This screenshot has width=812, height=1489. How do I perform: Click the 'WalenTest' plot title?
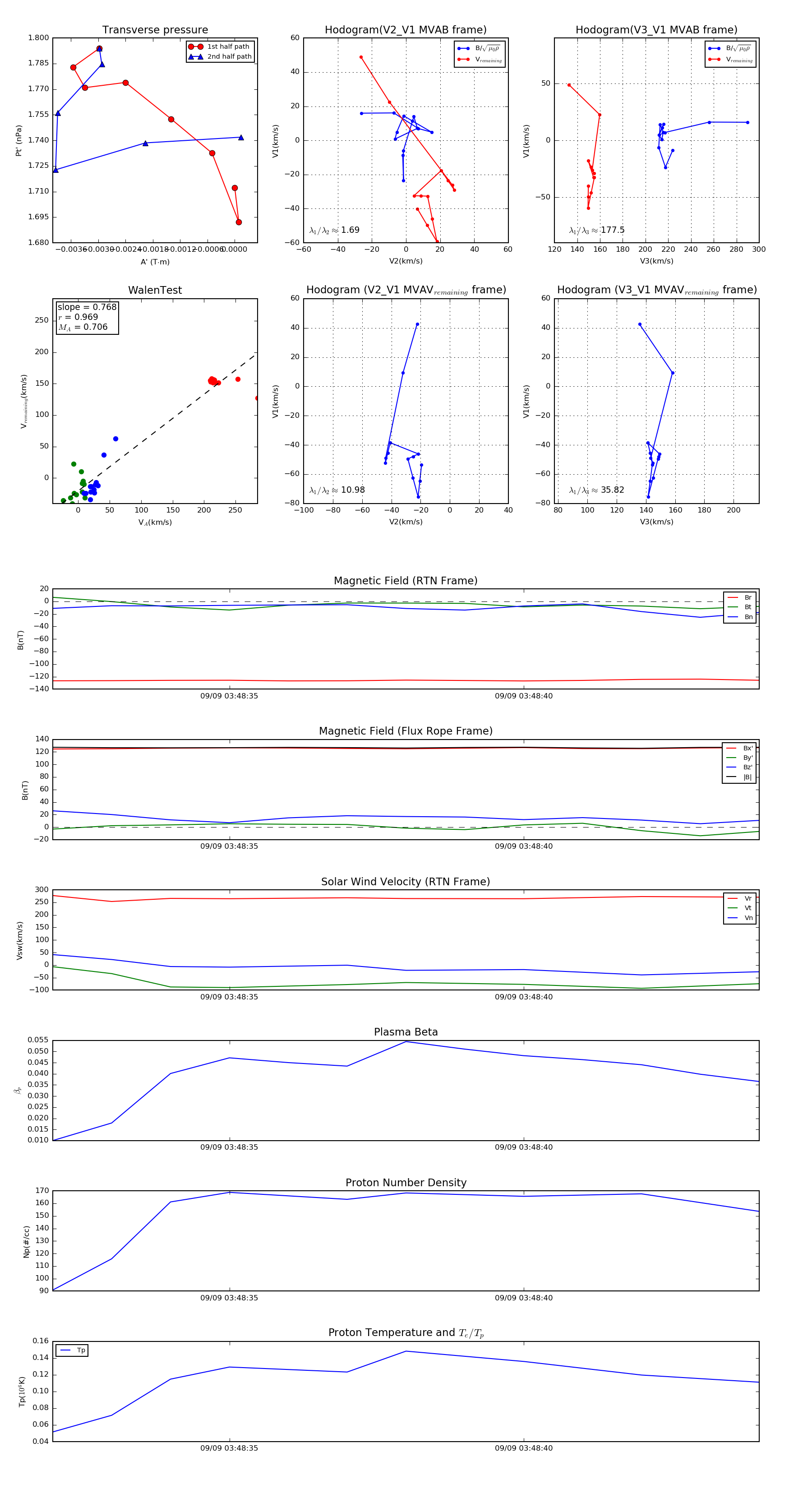click(x=155, y=290)
